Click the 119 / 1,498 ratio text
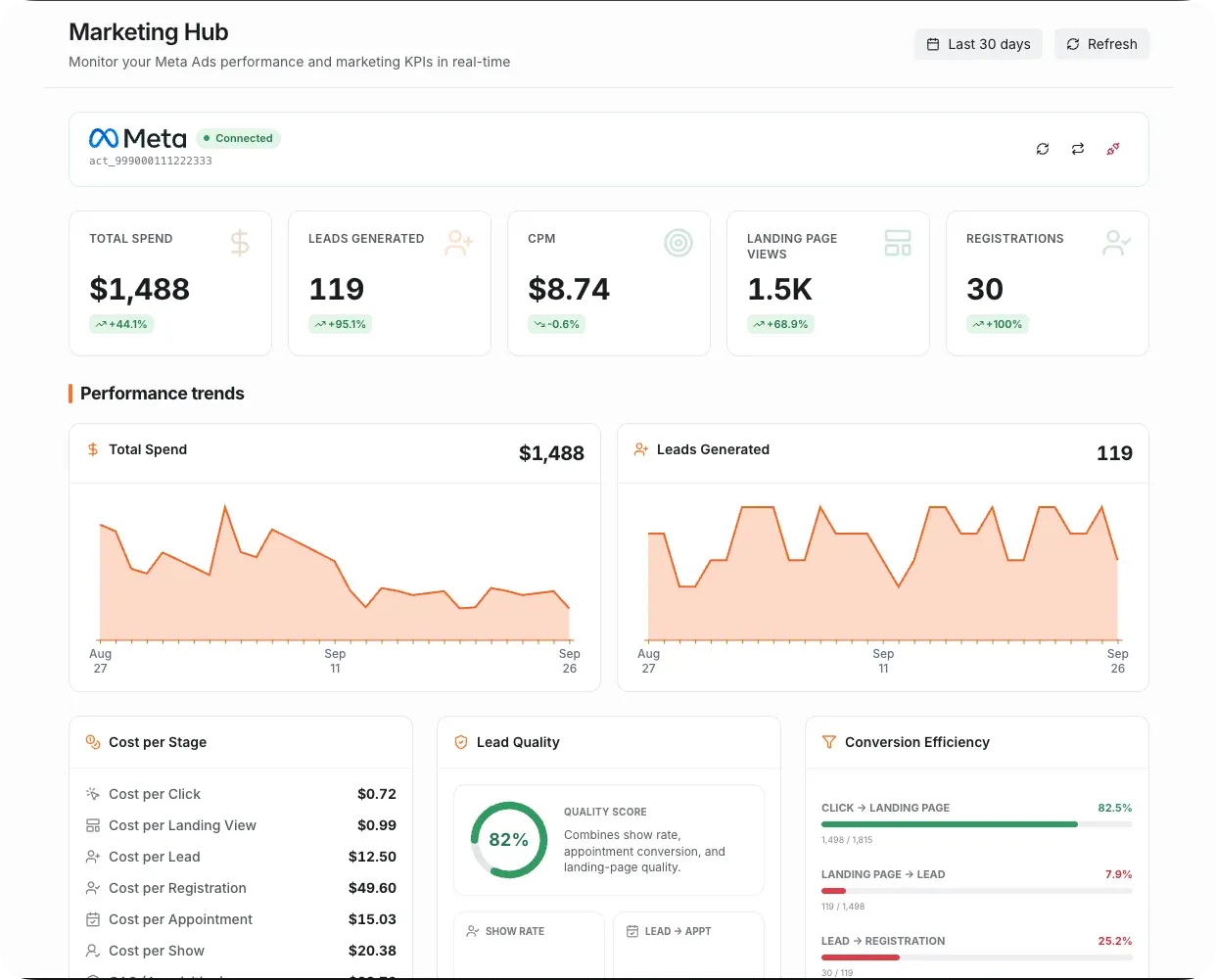The image size is (1216, 980). (x=843, y=907)
